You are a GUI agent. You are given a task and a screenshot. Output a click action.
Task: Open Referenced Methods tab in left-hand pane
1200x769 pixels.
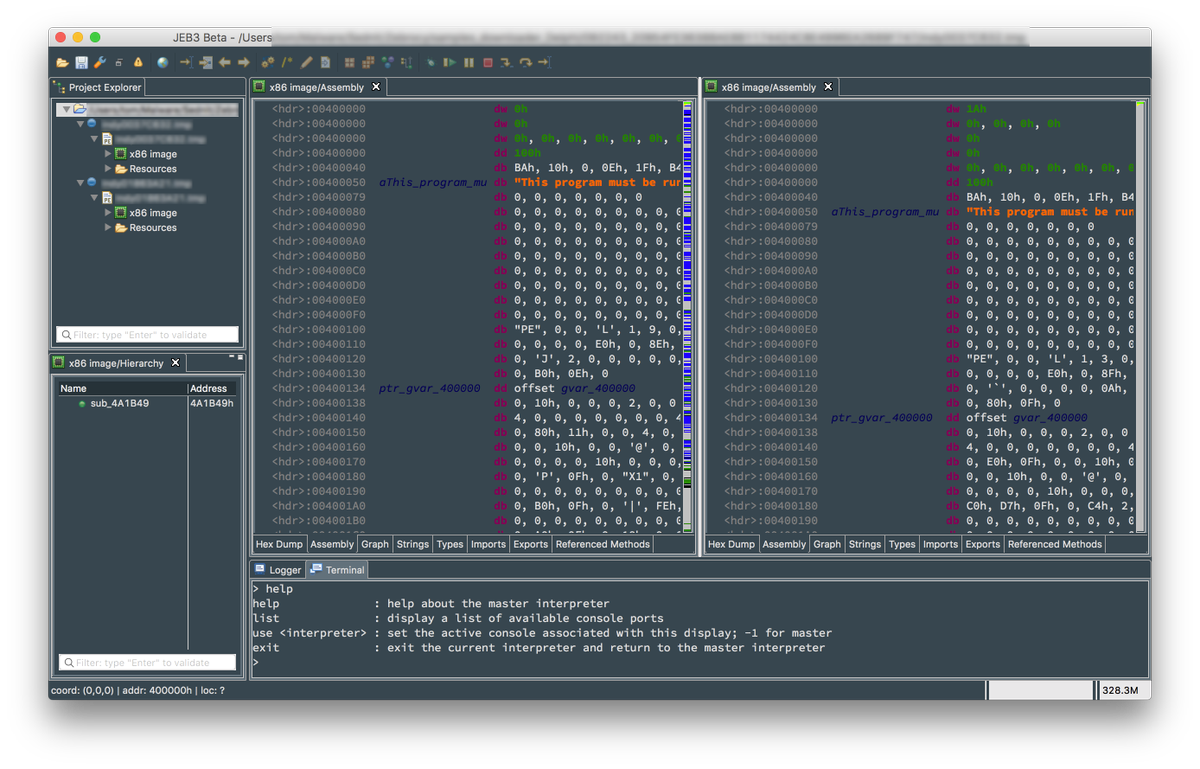(602, 544)
